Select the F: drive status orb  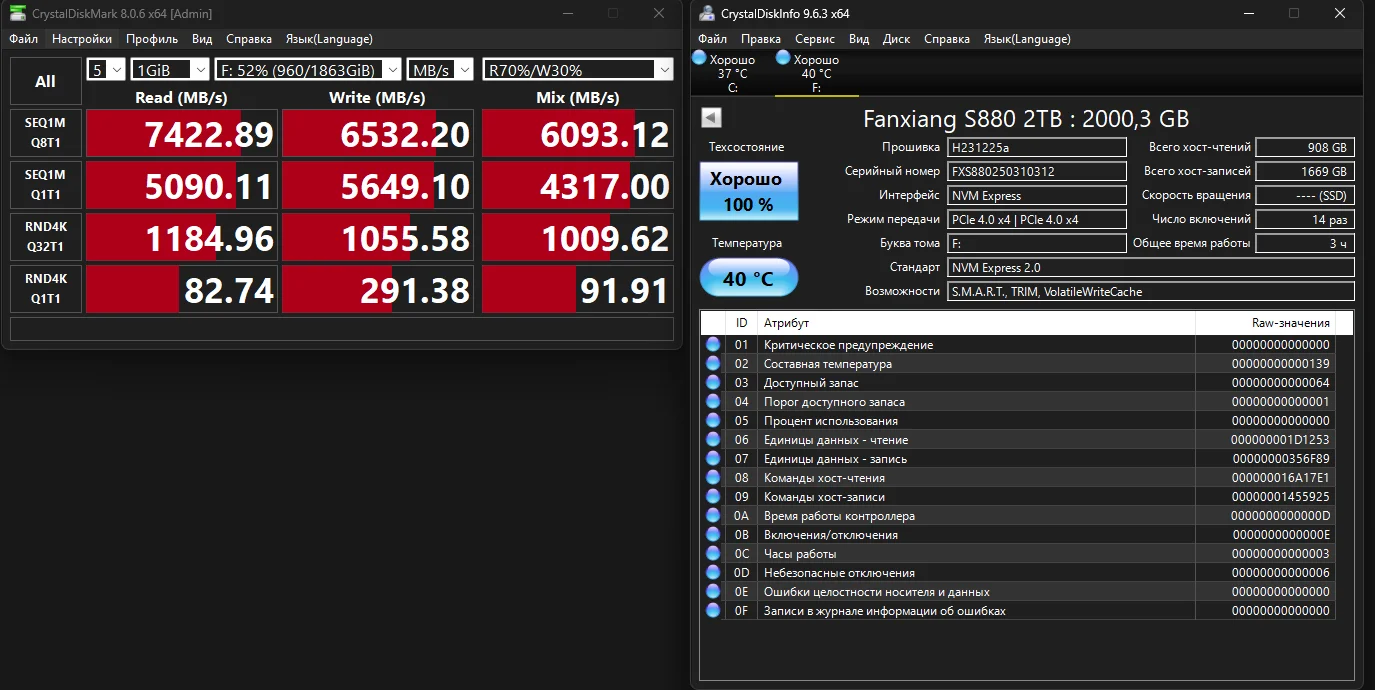[x=783, y=58]
